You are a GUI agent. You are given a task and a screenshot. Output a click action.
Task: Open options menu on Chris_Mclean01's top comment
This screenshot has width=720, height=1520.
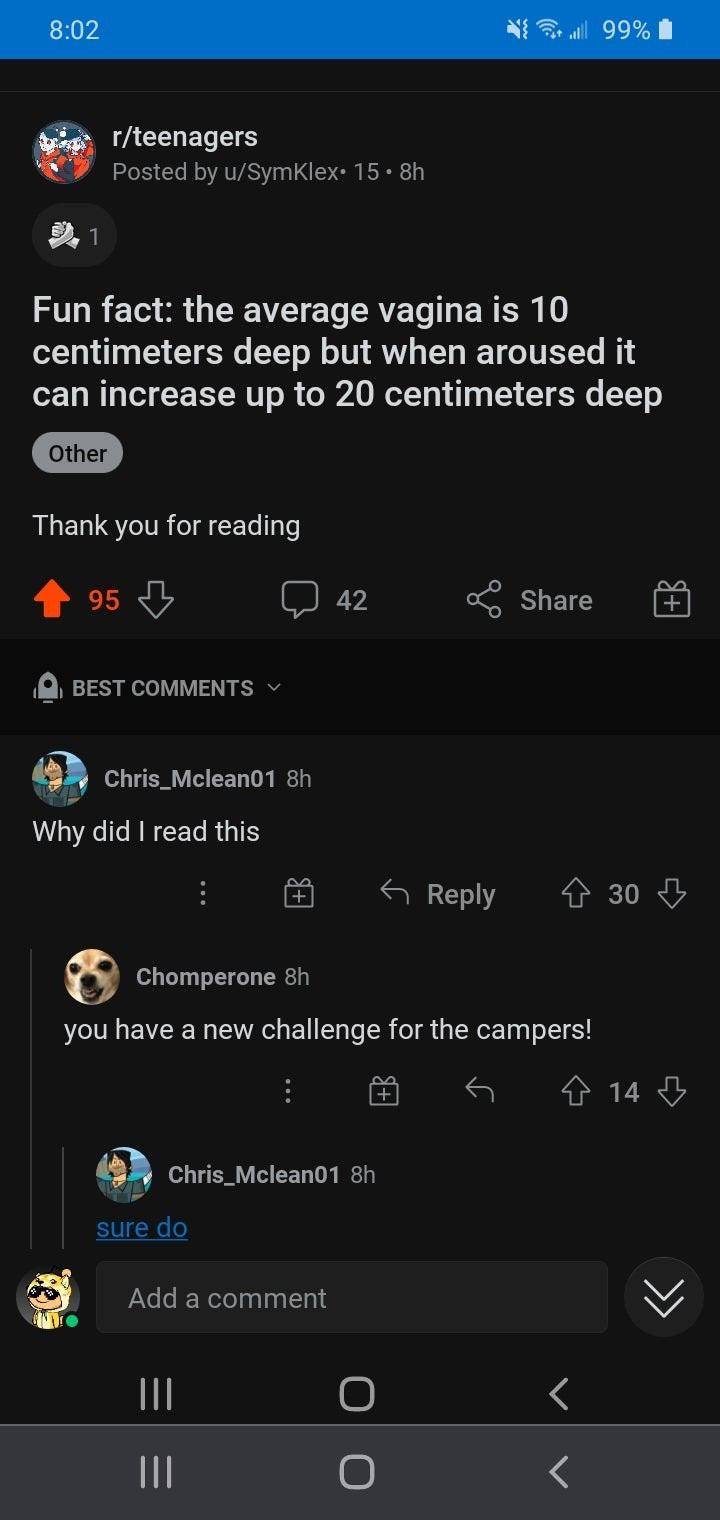[203, 893]
